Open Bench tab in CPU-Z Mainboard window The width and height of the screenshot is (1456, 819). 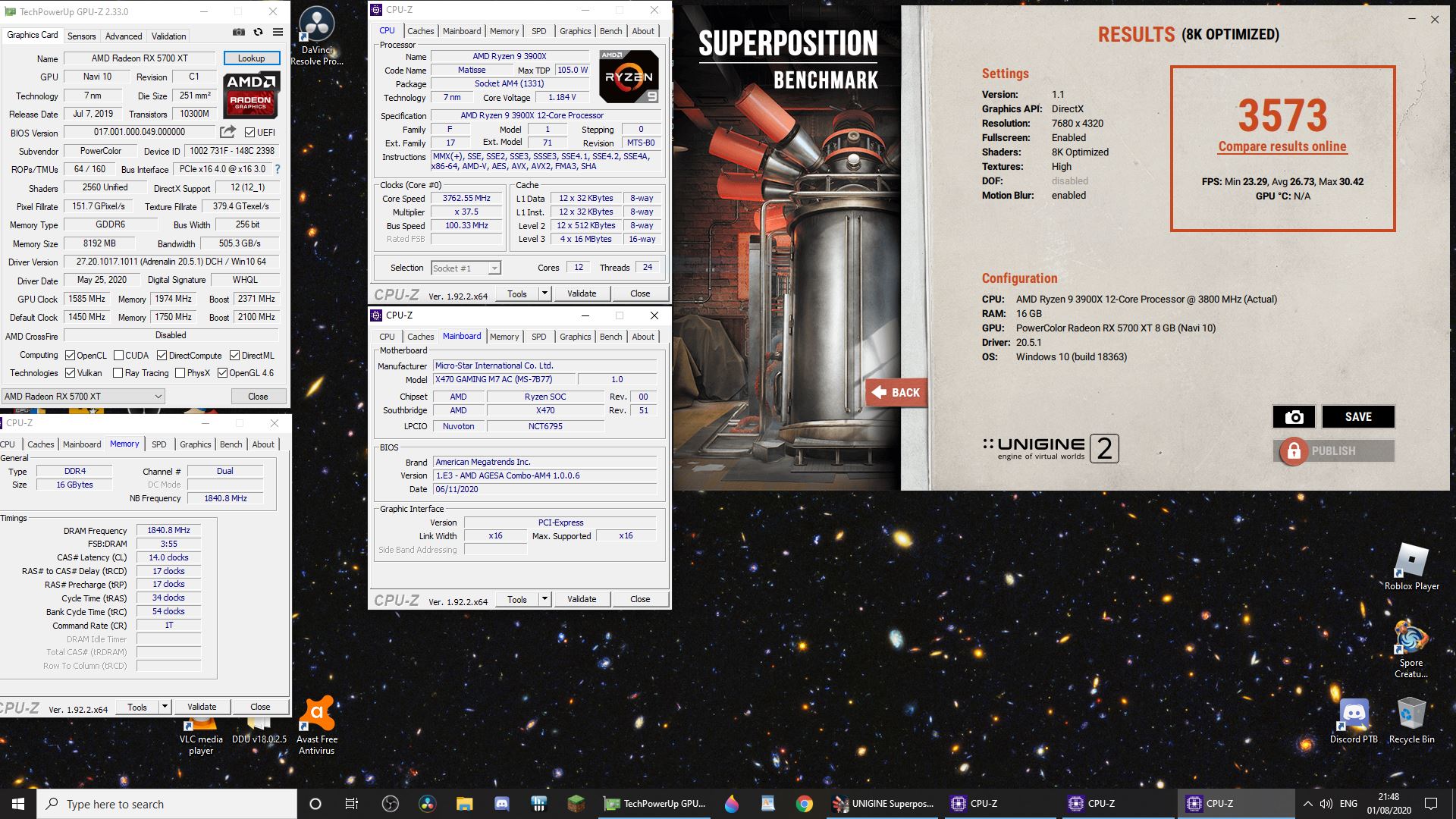tap(610, 337)
